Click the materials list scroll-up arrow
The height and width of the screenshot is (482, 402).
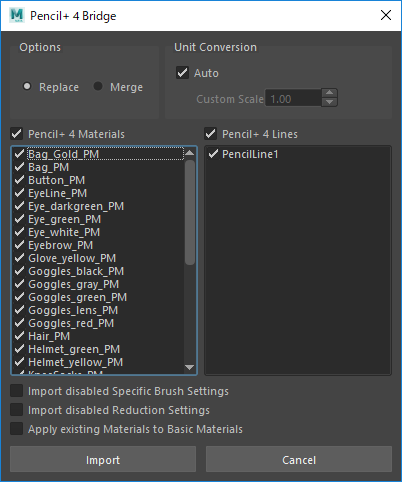click(190, 153)
